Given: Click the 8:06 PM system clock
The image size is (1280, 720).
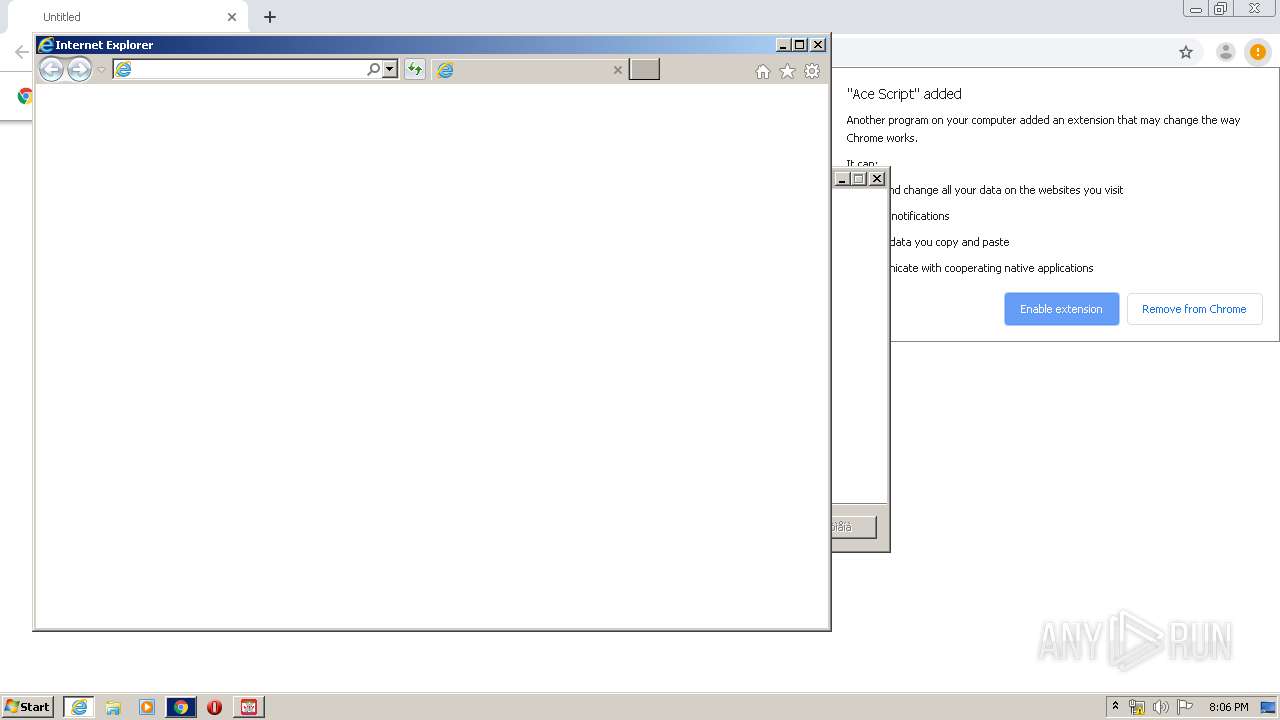Looking at the screenshot, I should tap(1228, 707).
